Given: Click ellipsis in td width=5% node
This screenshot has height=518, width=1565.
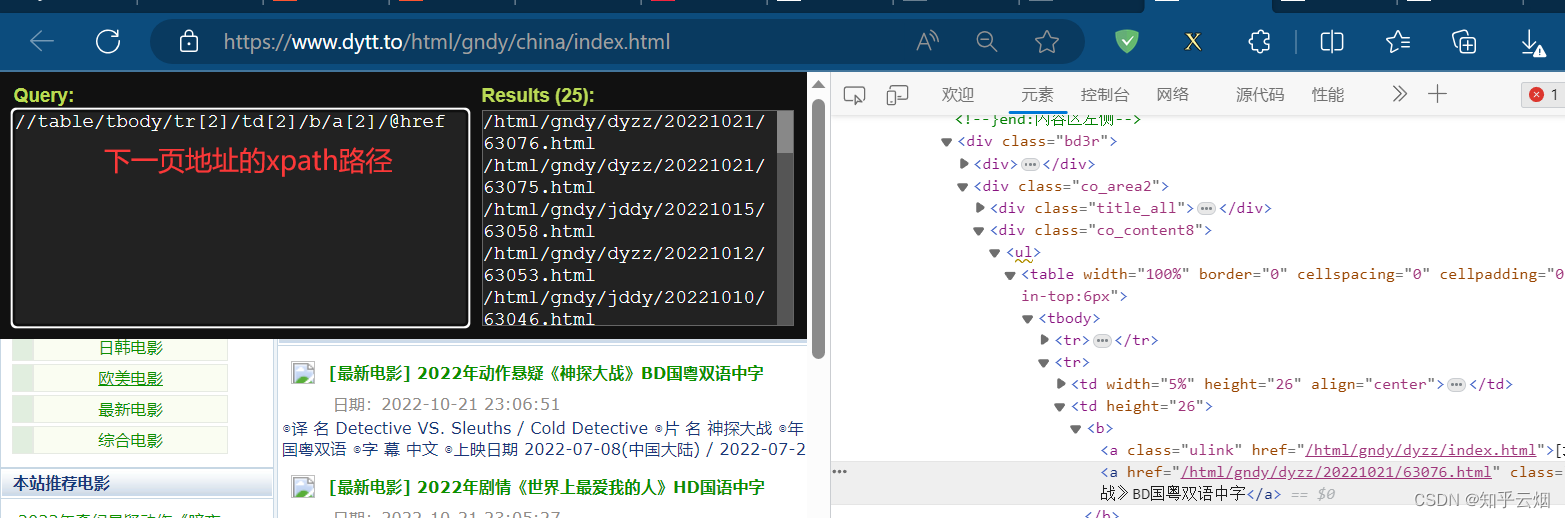Looking at the screenshot, I should coord(1456,384).
